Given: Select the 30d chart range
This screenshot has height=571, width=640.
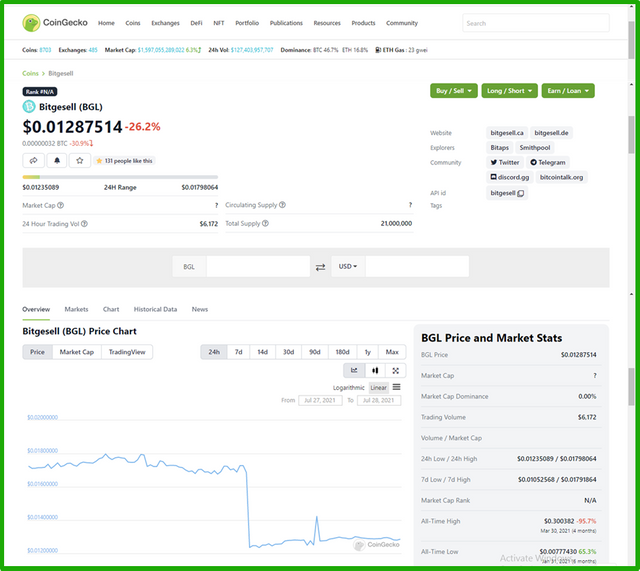Looking at the screenshot, I should 289,352.
